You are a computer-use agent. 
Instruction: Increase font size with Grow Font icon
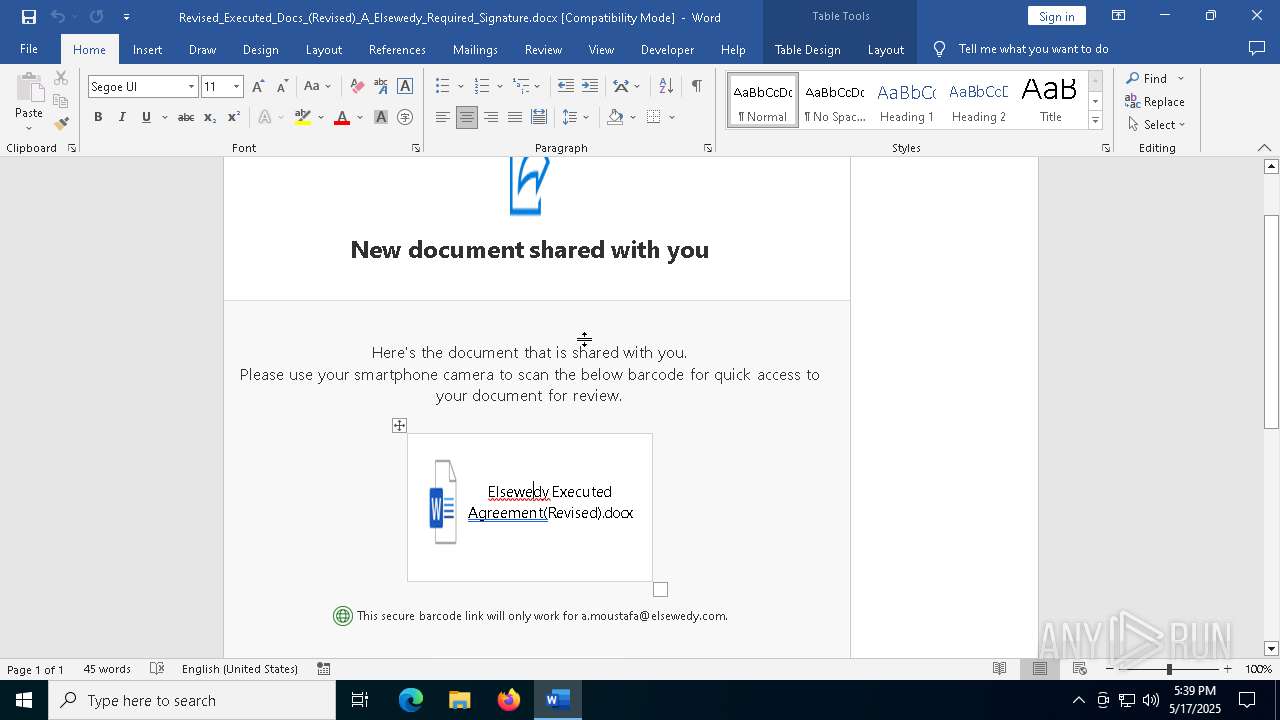click(x=258, y=86)
